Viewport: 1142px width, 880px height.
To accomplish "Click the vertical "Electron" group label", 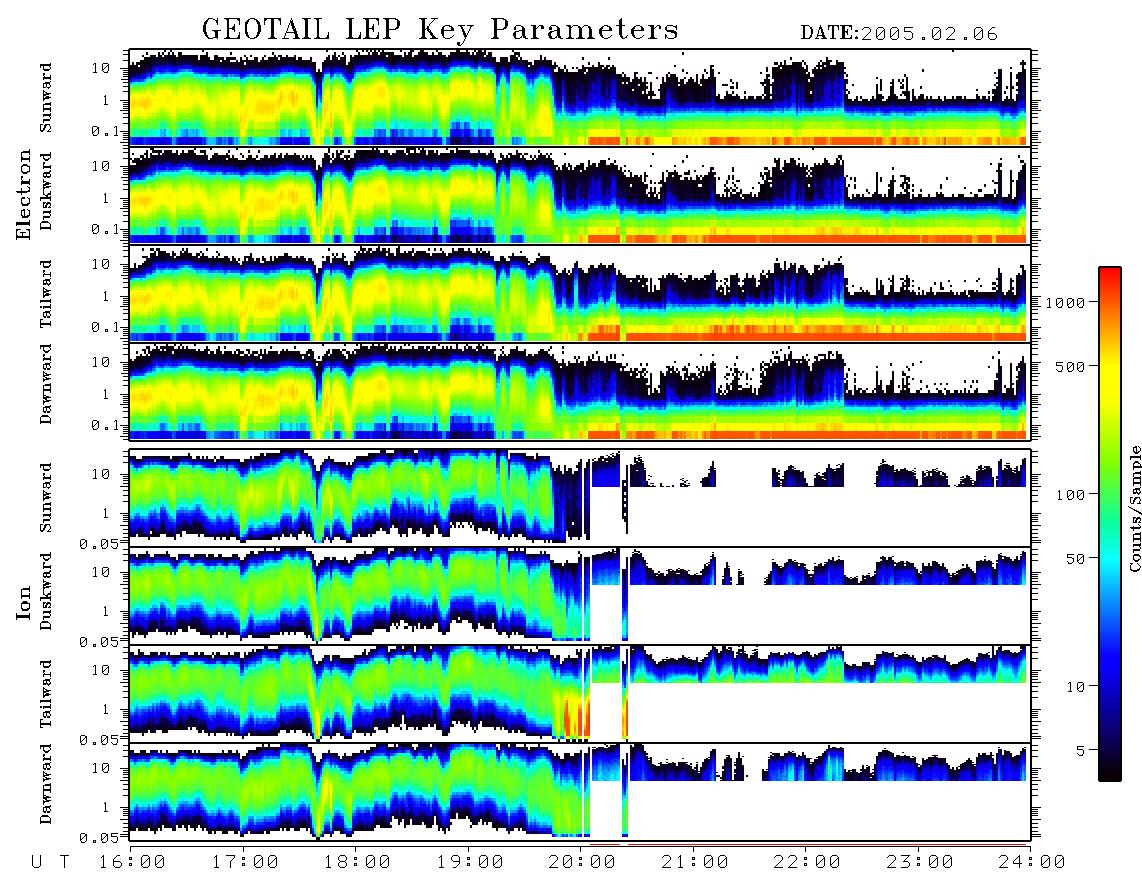I will point(24,195).
